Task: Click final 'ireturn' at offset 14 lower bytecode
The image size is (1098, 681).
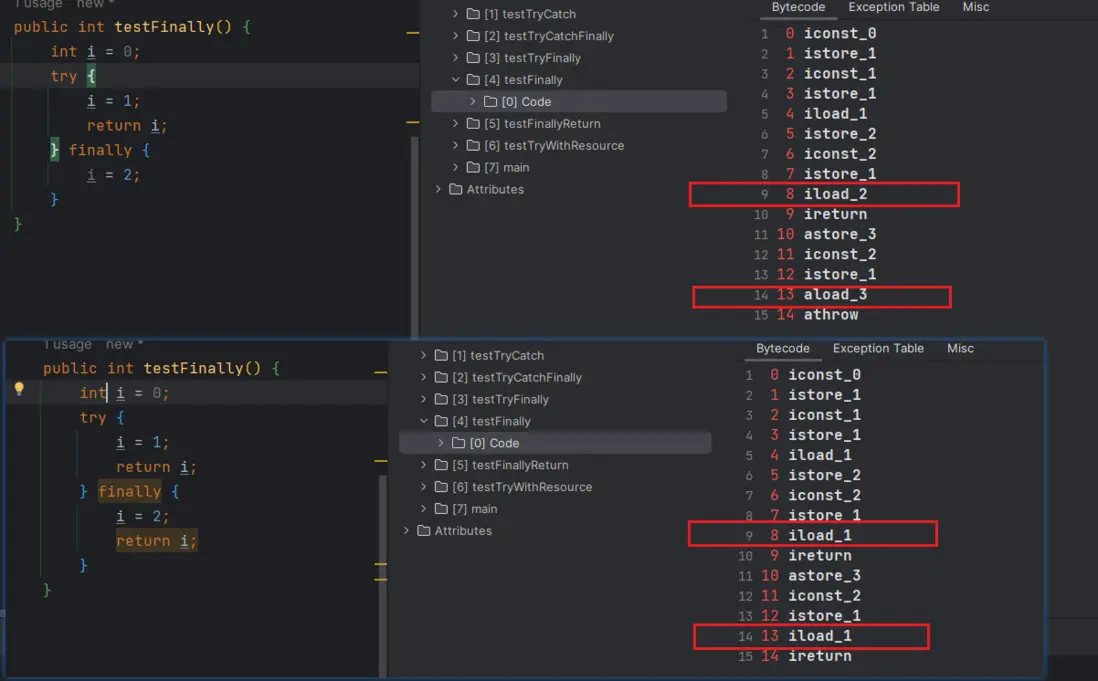Action: tap(820, 657)
